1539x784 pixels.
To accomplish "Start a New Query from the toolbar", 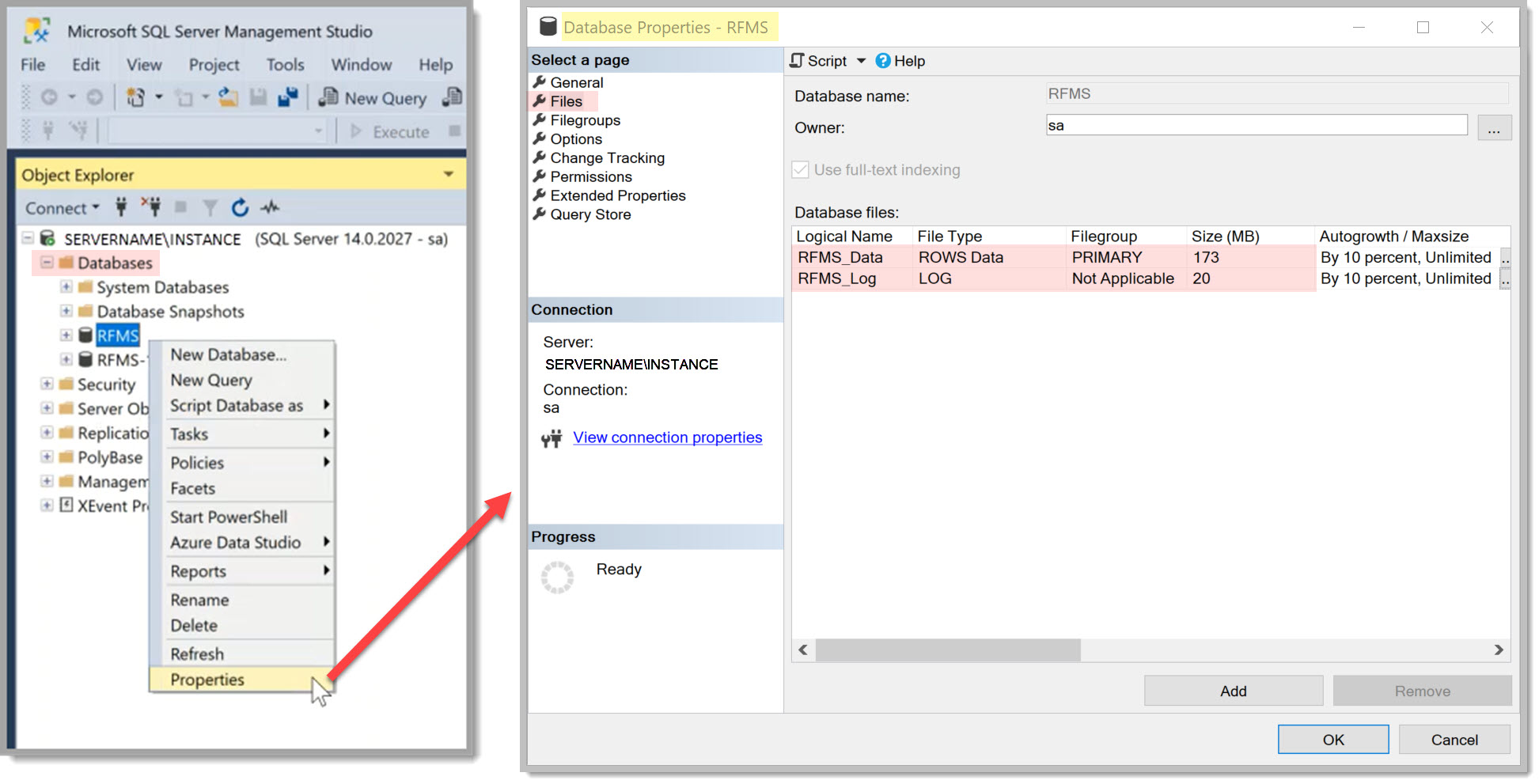I will pyautogui.click(x=373, y=98).
